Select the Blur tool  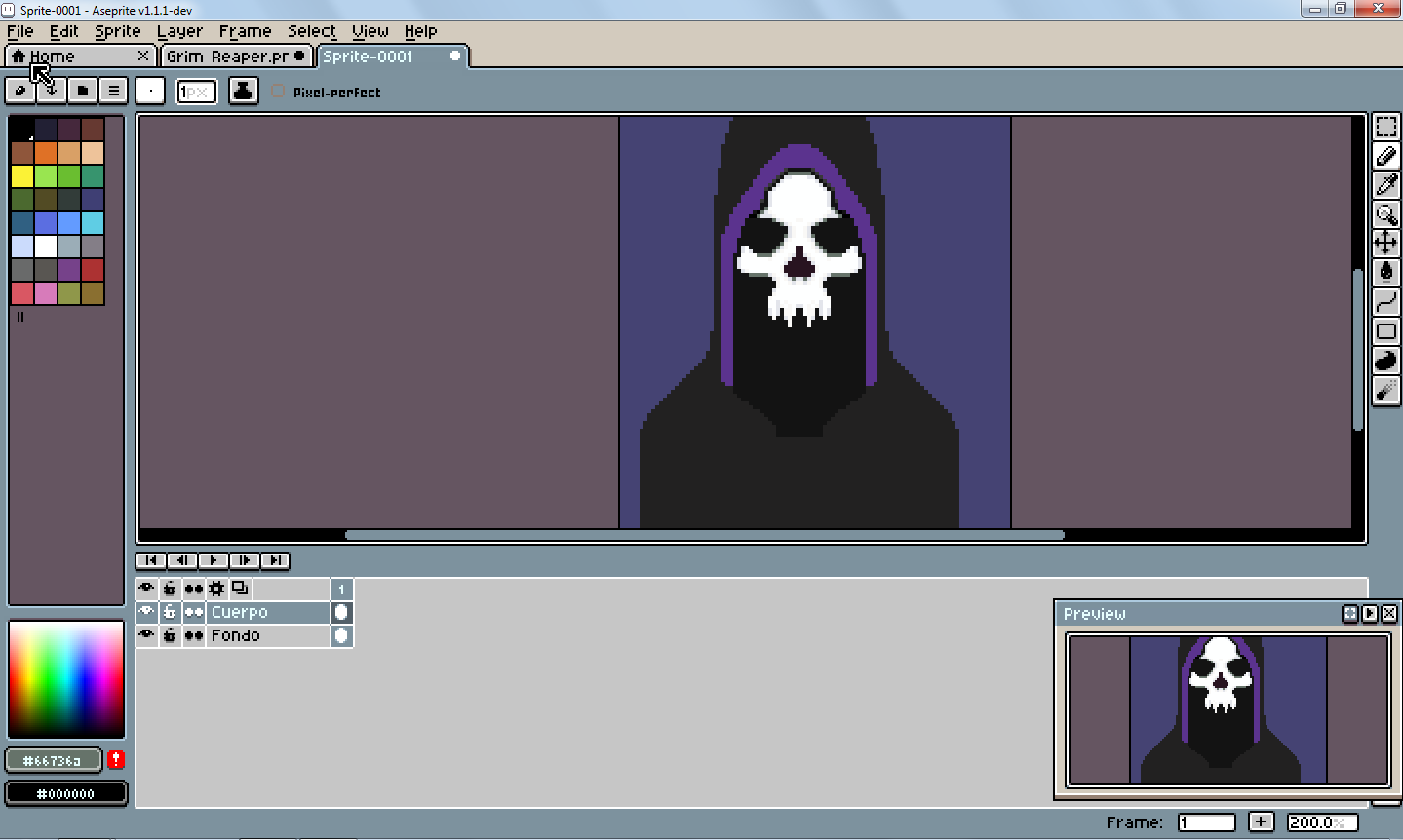[x=1385, y=390]
